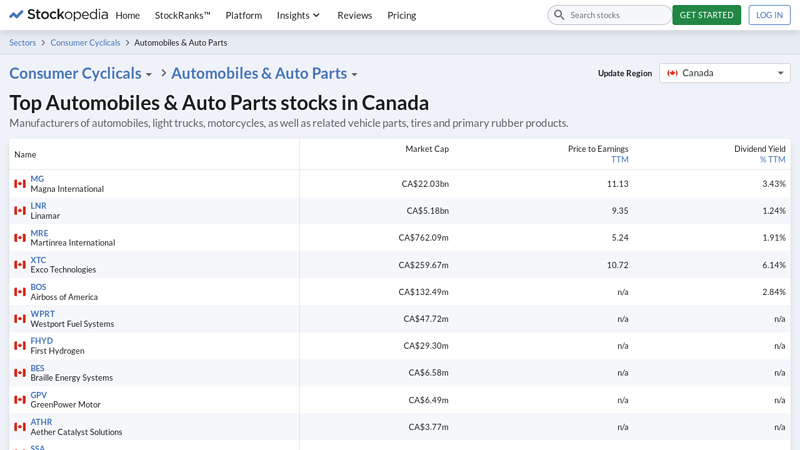This screenshot has width=800, height=450.
Task: Go to the Home nav item
Action: [128, 15]
